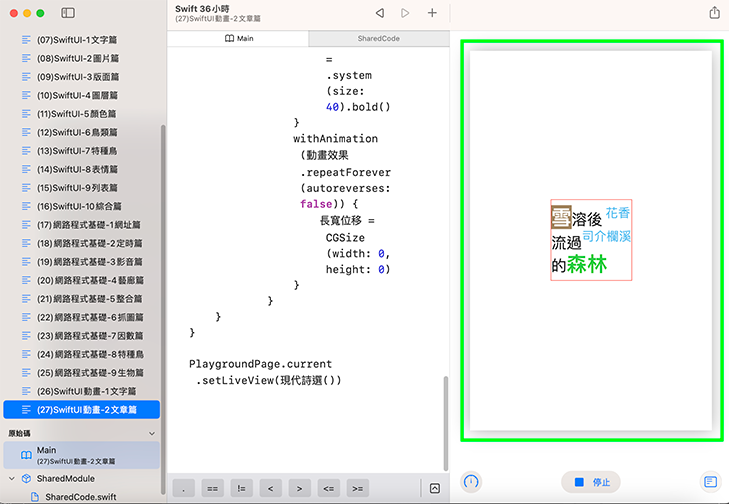The image size is (729, 504).
Task: Click the plus icon to add content
Action: pos(432,13)
